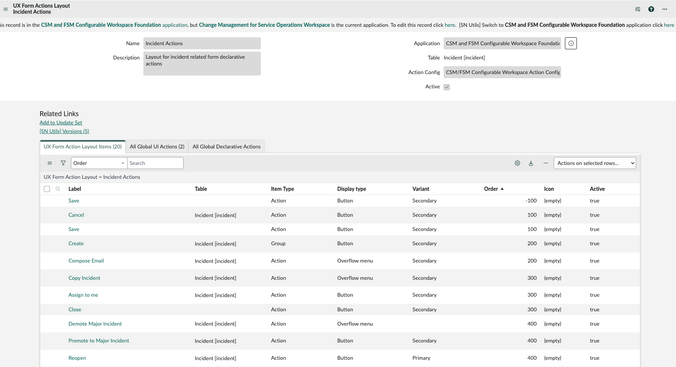Click the Application field value
This screenshot has width=676, height=367.
(502, 43)
